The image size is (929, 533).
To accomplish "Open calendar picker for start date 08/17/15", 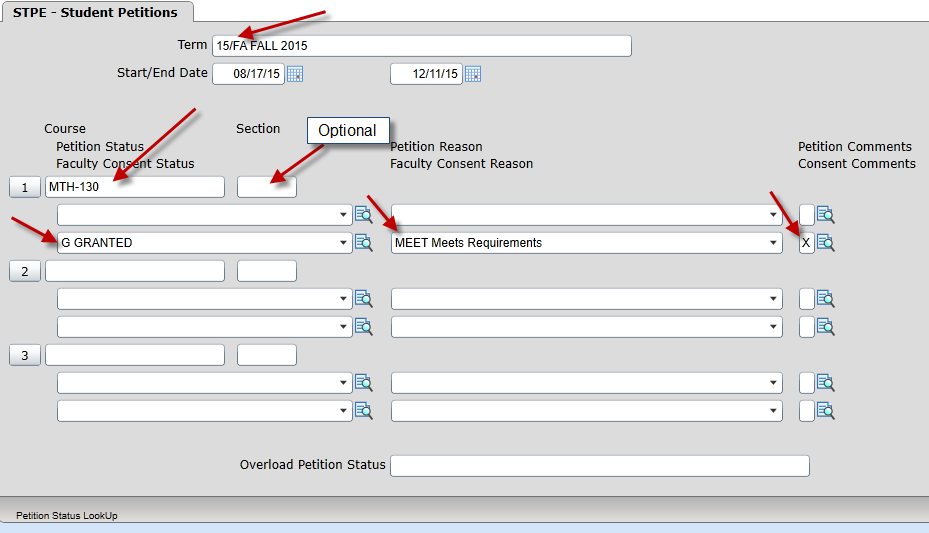I will 294,74.
